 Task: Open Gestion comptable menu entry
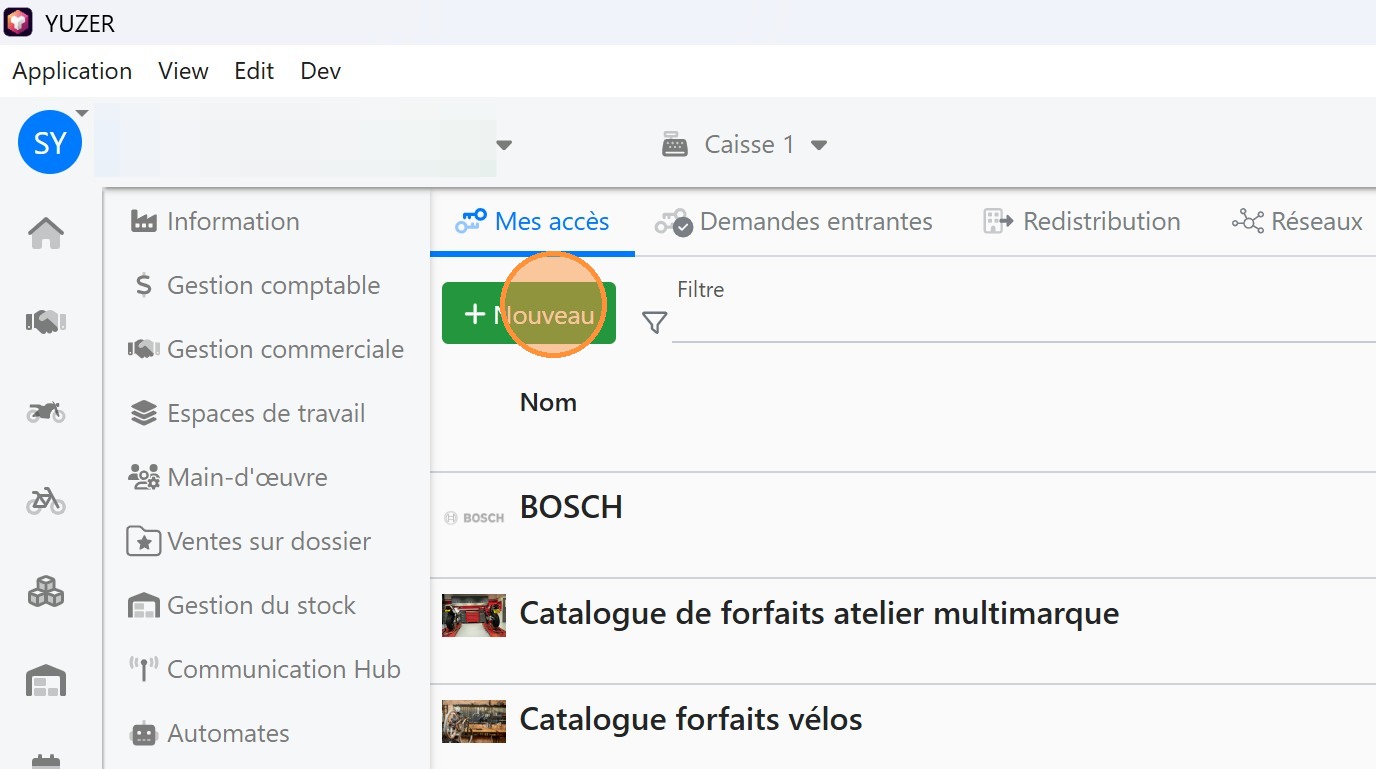tap(272, 286)
